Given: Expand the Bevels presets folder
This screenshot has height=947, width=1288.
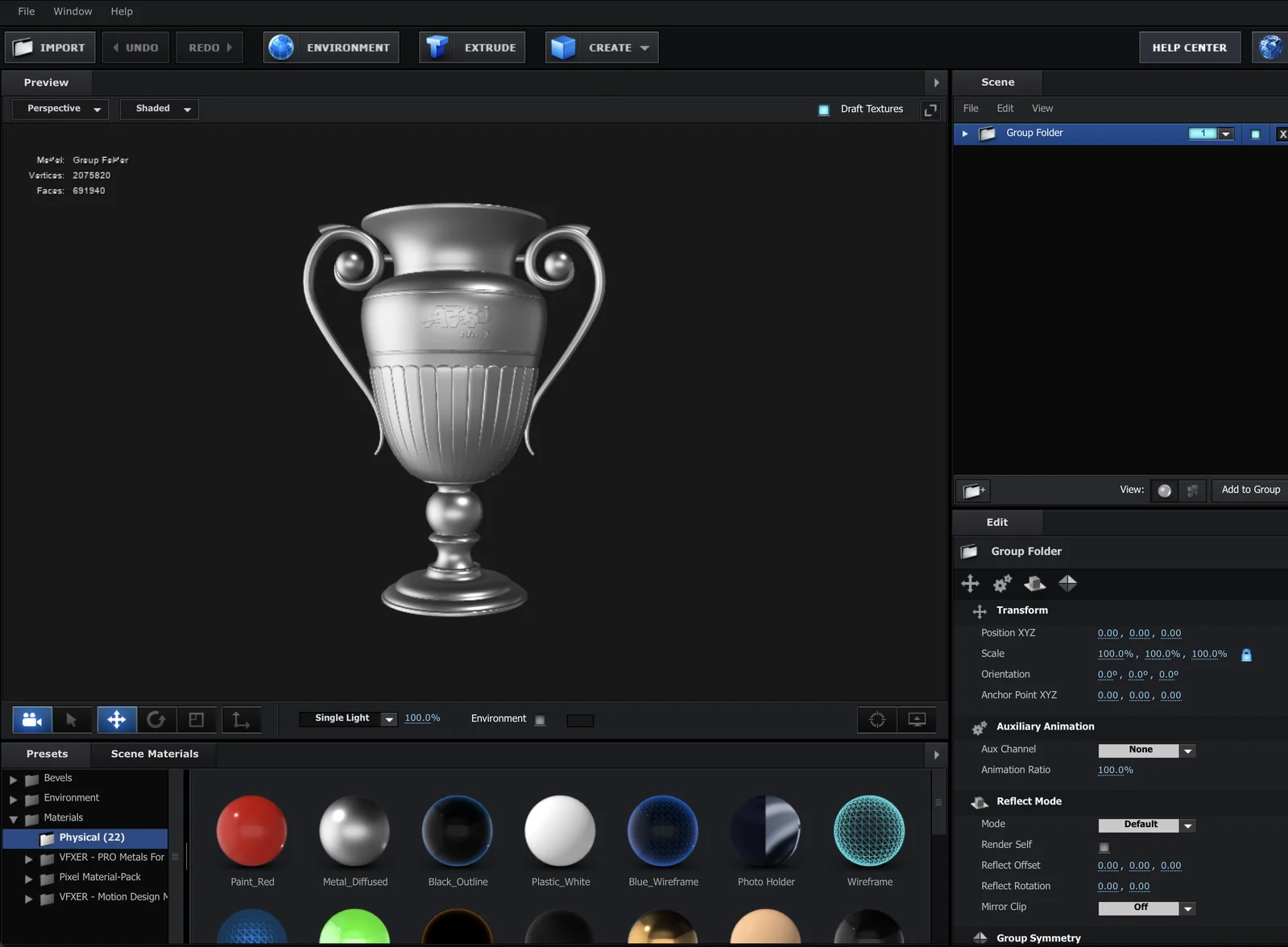Looking at the screenshot, I should 13,780.
